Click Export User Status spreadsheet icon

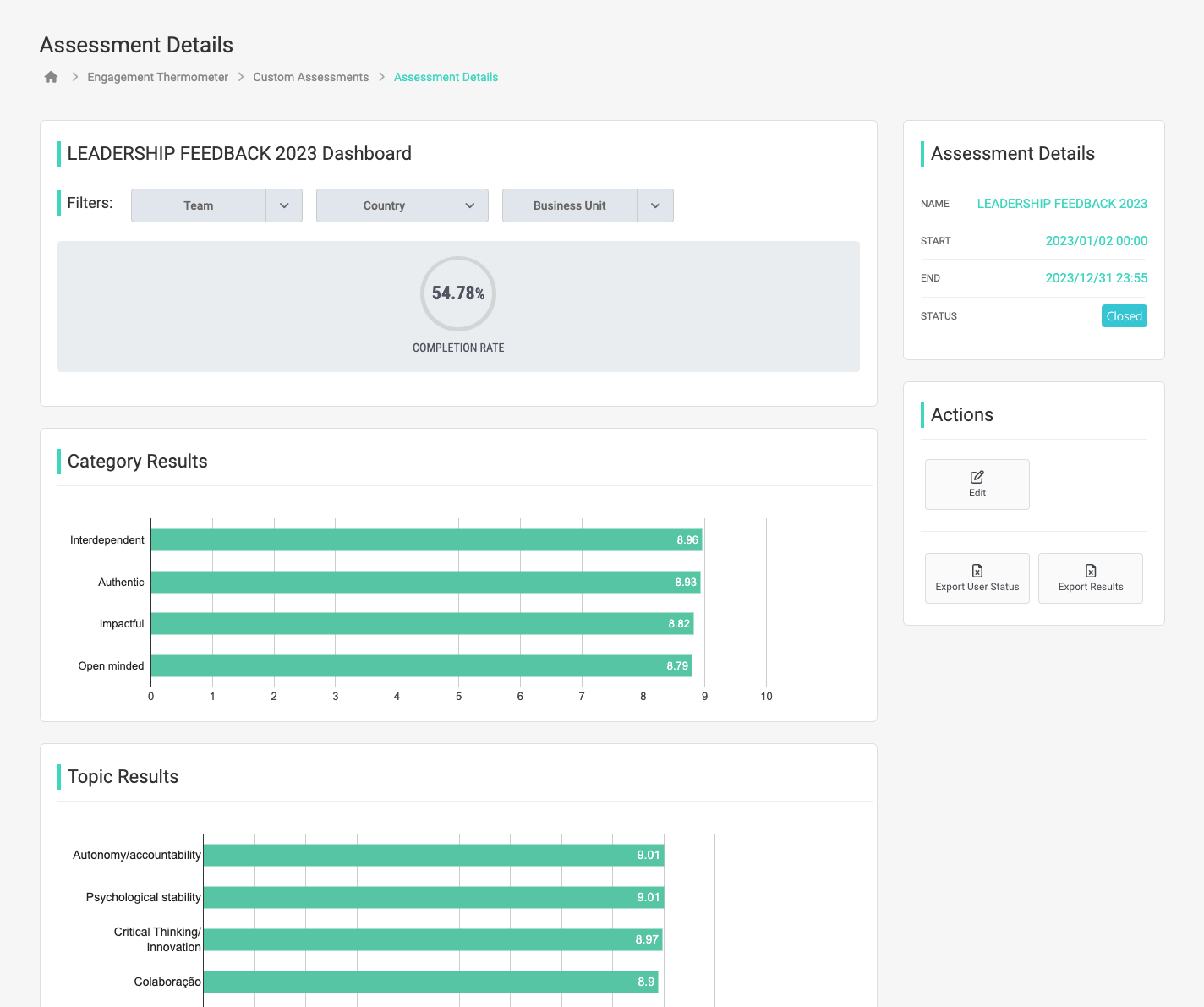pyautogui.click(x=977, y=571)
